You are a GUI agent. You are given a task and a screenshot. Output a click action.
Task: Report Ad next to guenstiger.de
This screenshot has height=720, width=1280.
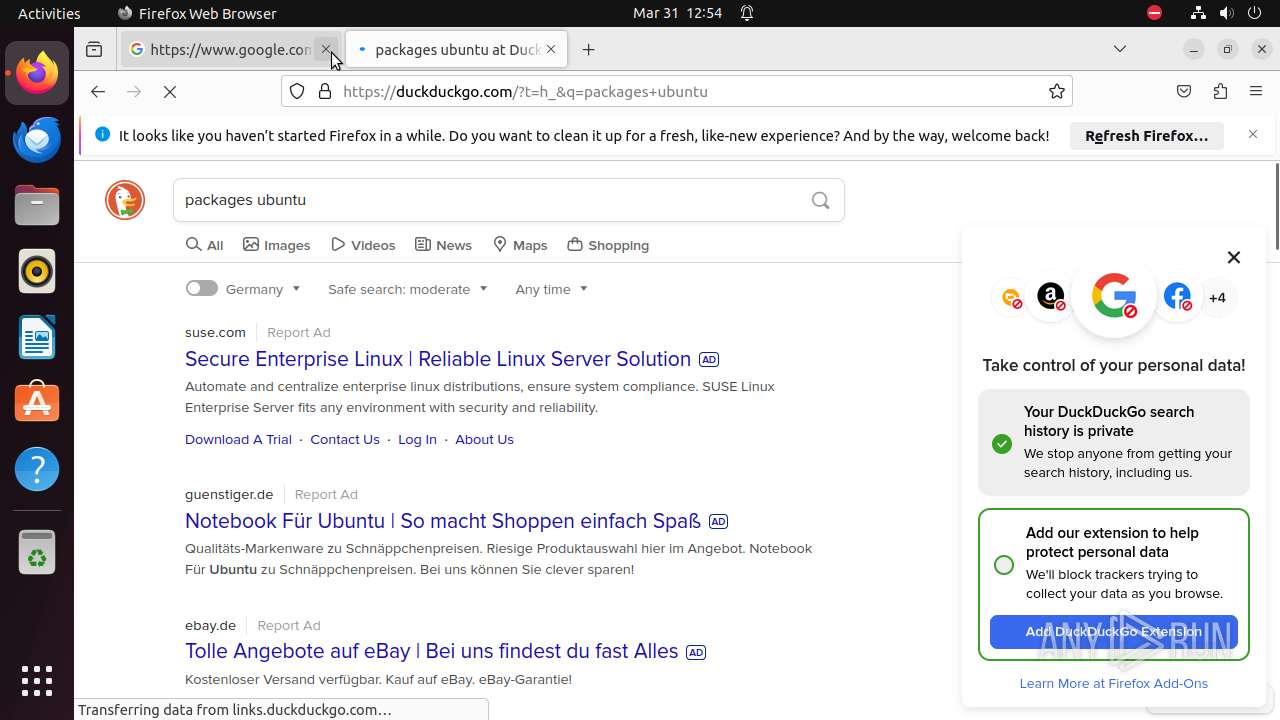326,494
